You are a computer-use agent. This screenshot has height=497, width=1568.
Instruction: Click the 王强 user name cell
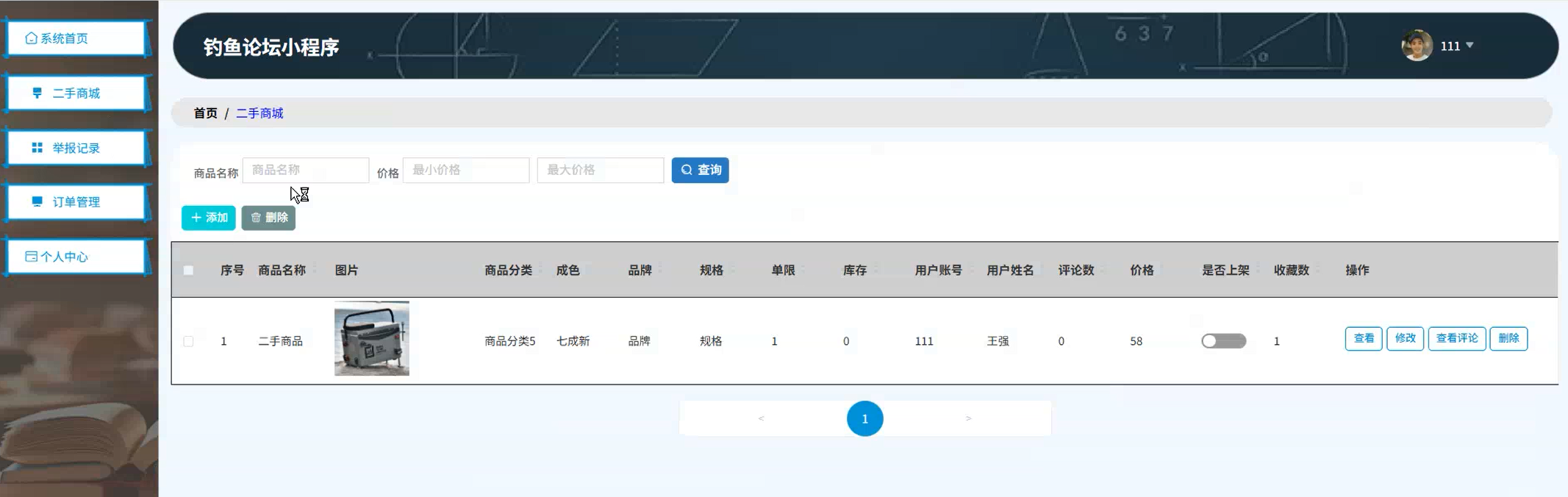tap(998, 341)
